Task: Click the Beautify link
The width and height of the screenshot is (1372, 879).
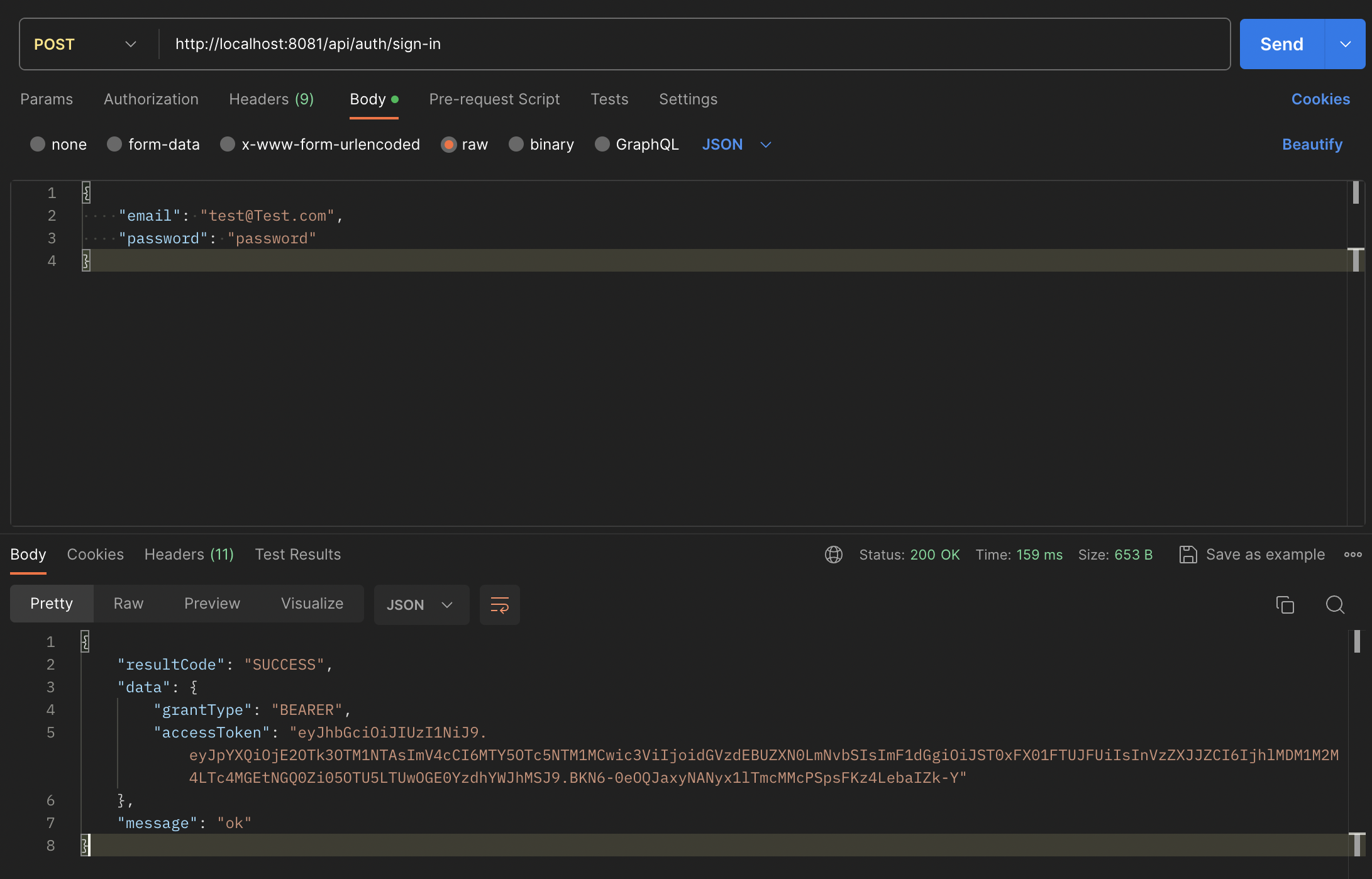Action: (1312, 145)
